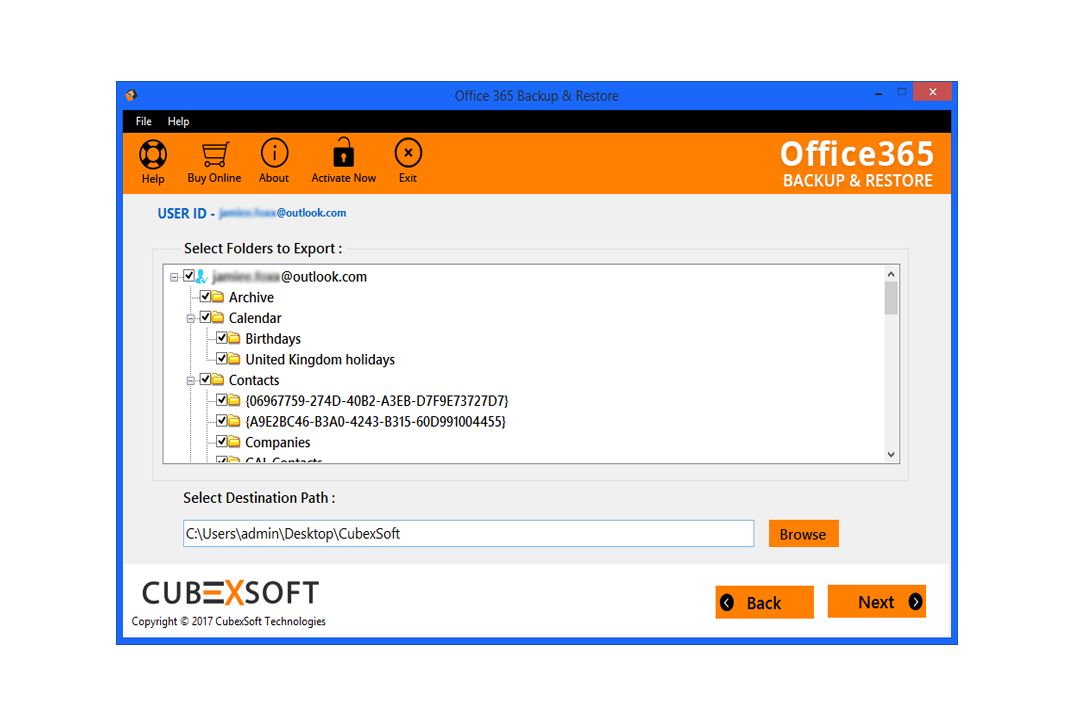1074x710 pixels.
Task: Click the Activate Now padlock icon
Action: (x=343, y=152)
